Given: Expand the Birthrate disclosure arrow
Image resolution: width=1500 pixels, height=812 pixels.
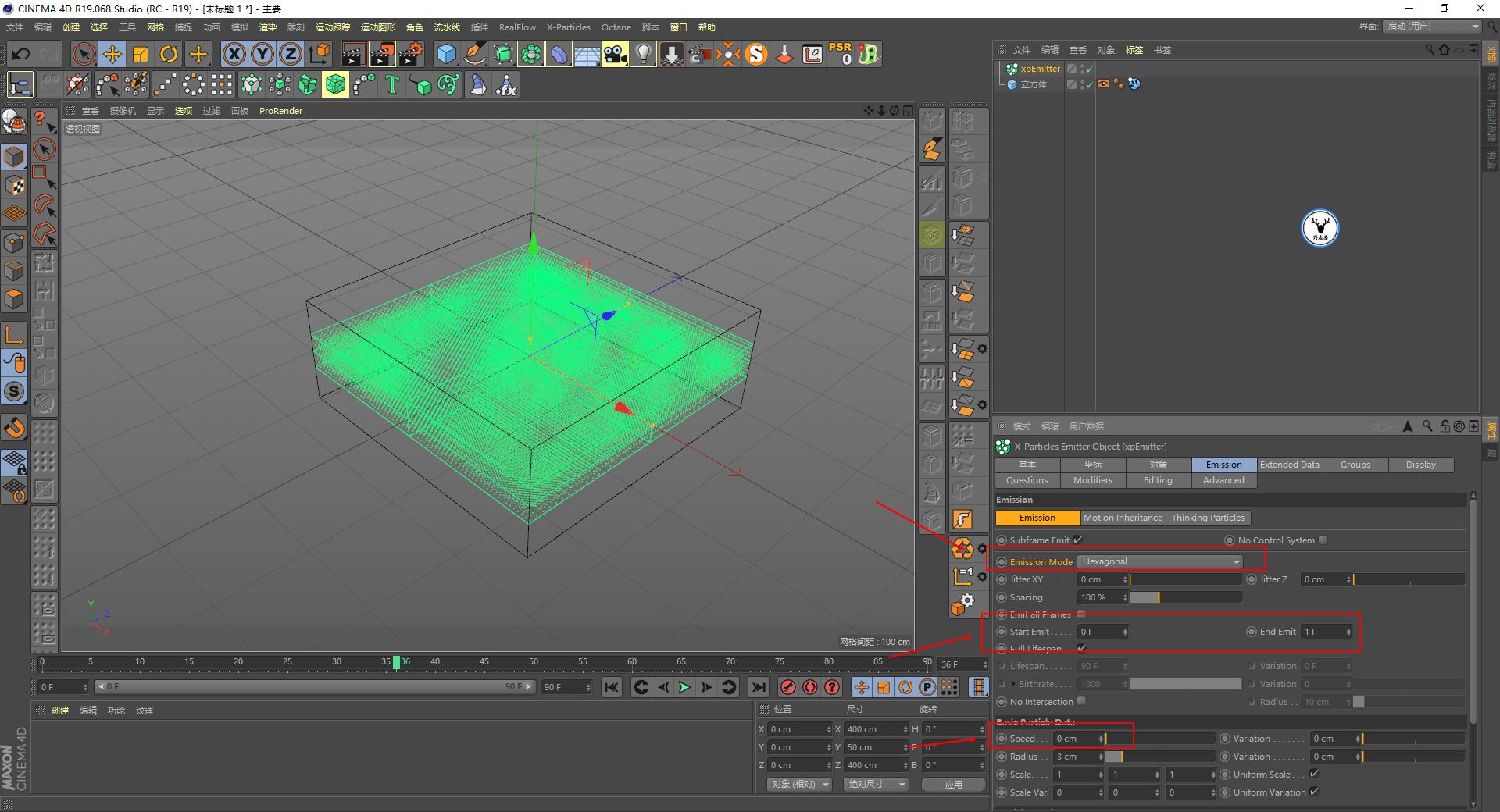Looking at the screenshot, I should [1016, 683].
